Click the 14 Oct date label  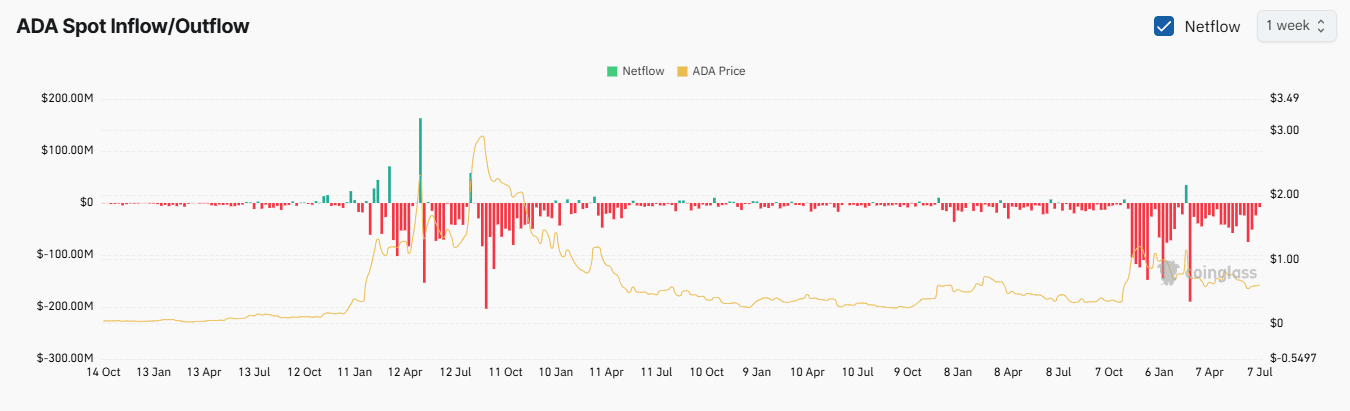(x=104, y=372)
